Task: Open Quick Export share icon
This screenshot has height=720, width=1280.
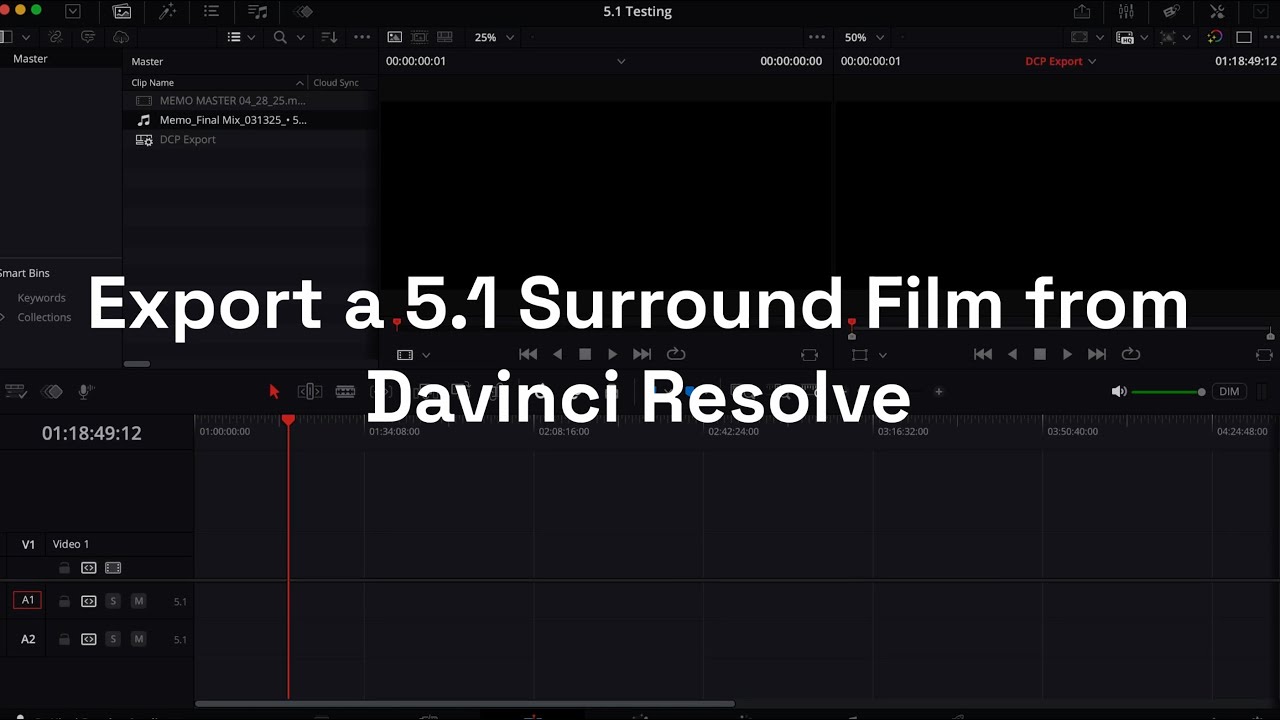Action: tap(1082, 12)
